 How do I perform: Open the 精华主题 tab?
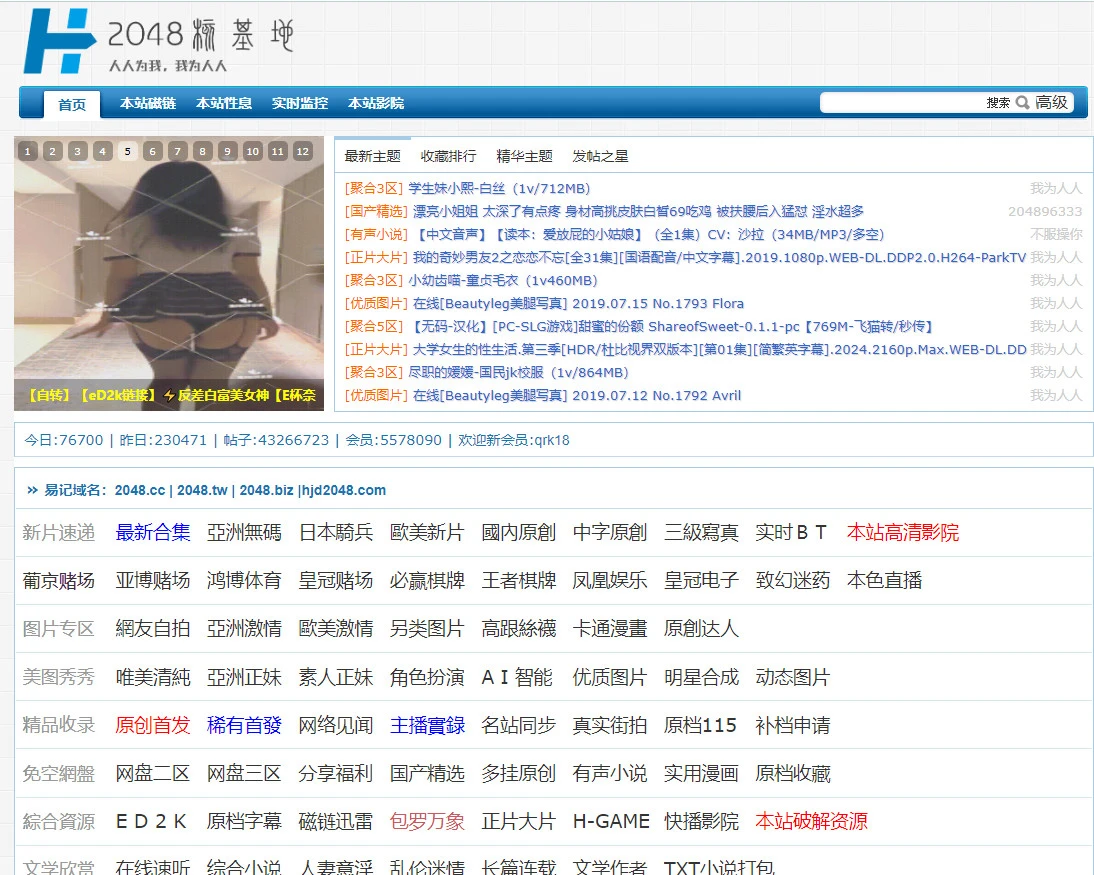[526, 157]
